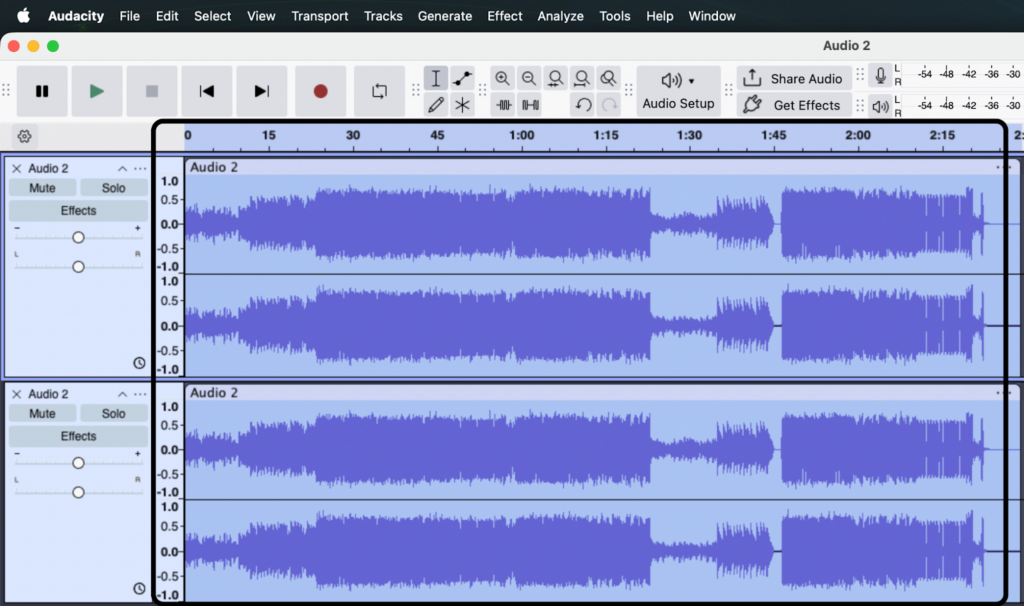Open the Audio Setup dropdown

678,91
